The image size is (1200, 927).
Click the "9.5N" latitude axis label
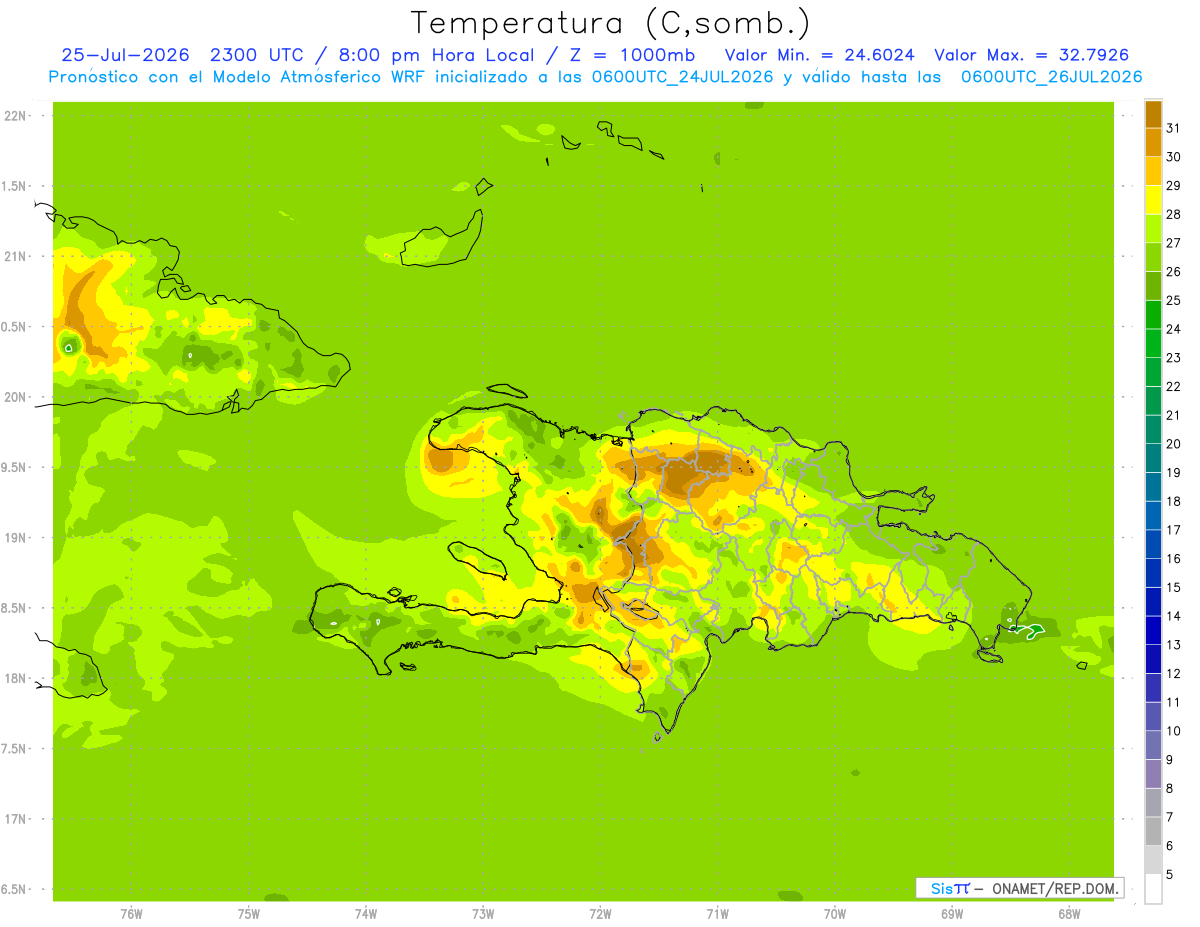(14, 467)
